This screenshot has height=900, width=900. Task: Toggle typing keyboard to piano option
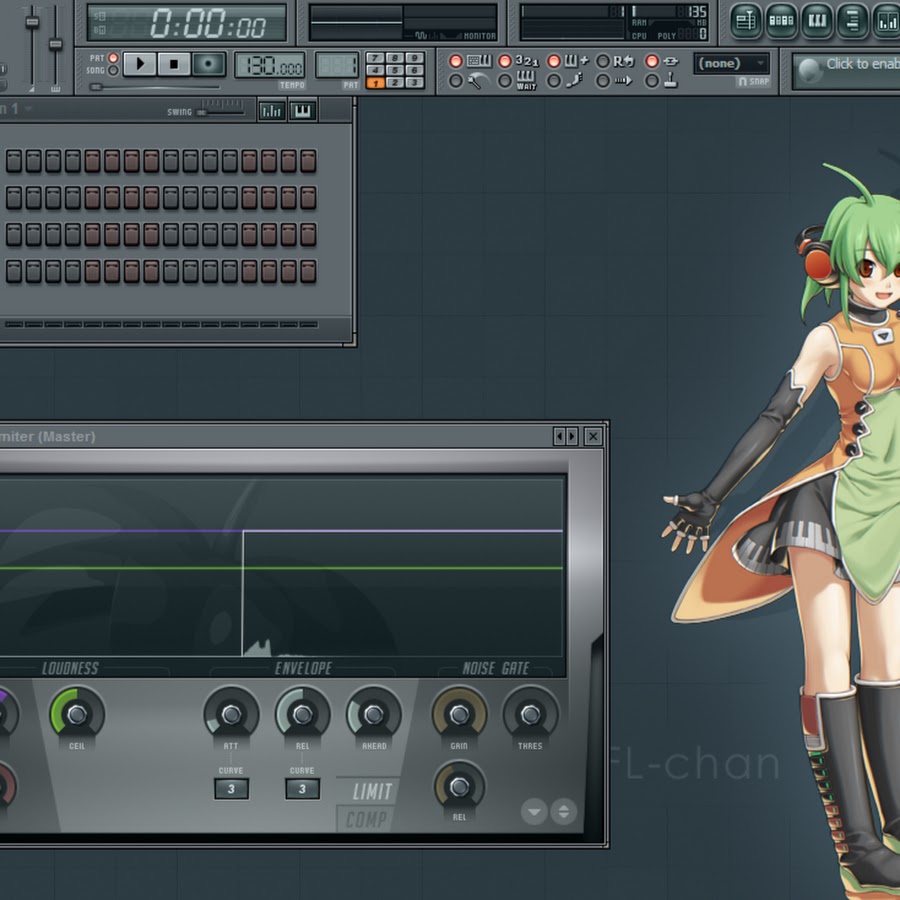(456, 61)
